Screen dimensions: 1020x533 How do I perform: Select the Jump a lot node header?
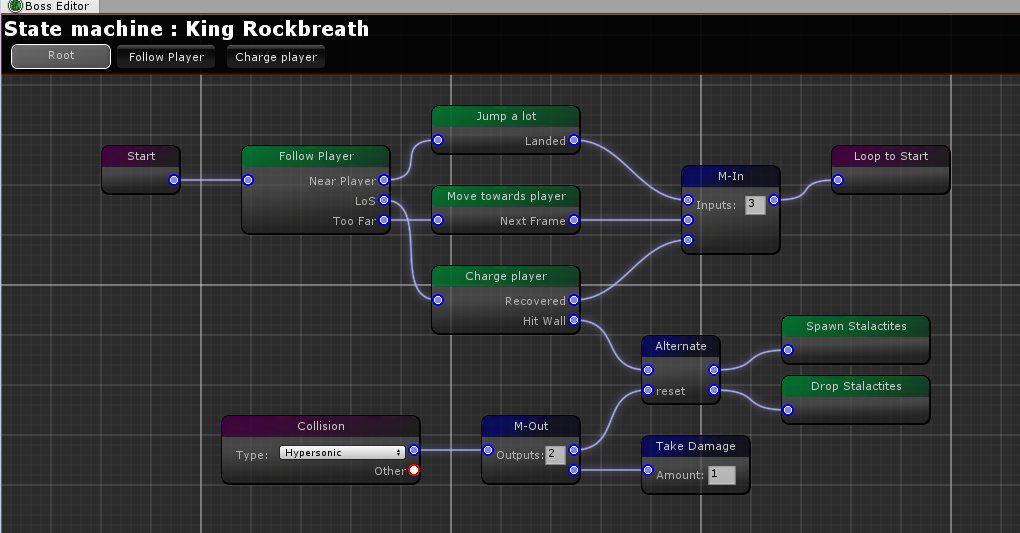coord(506,116)
